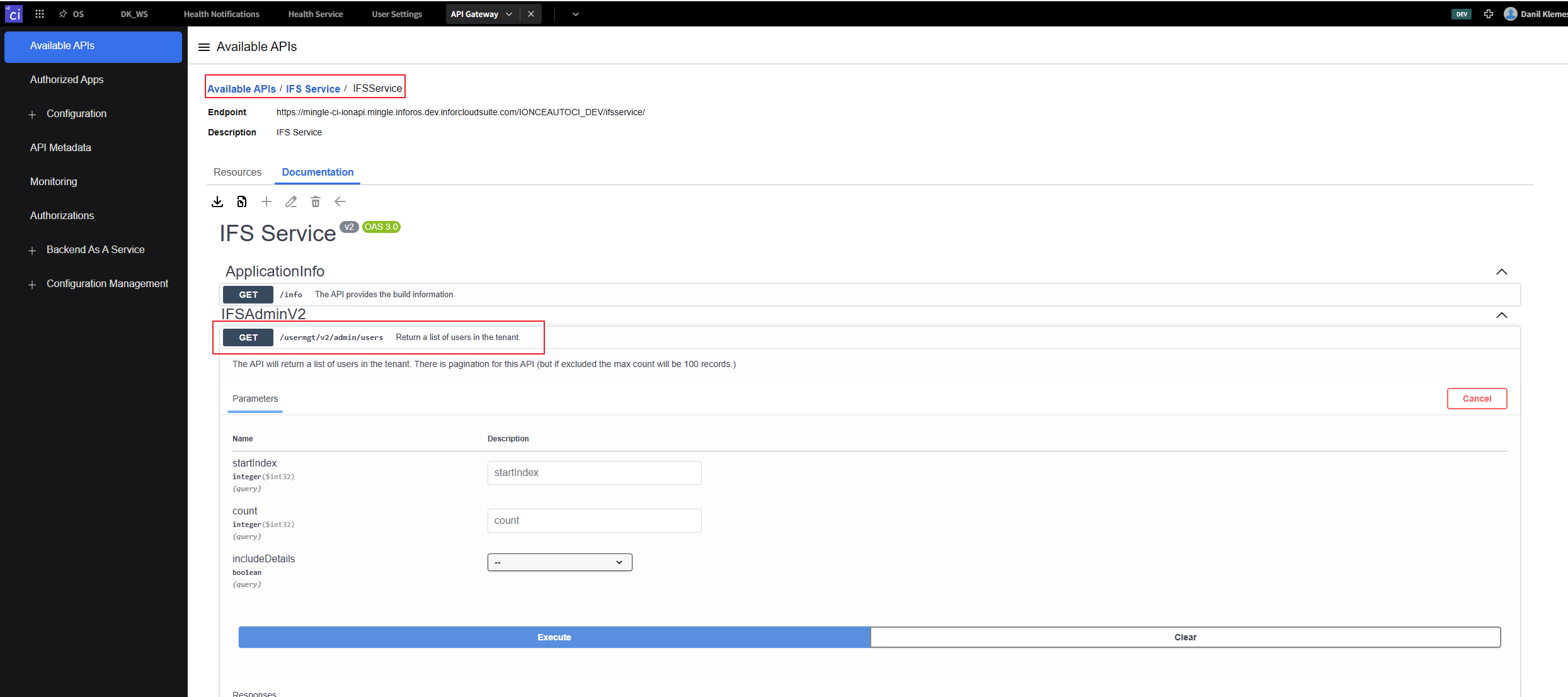Screen dimensions: 1568x697
Task: Click the IFS Service breadcrumb link
Action: click(x=312, y=89)
